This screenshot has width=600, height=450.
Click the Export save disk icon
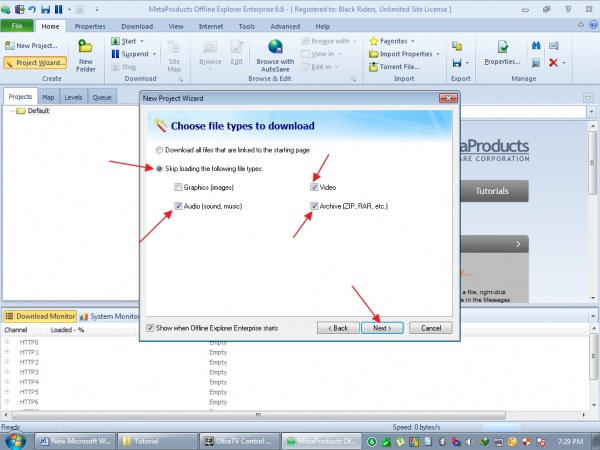457,63
